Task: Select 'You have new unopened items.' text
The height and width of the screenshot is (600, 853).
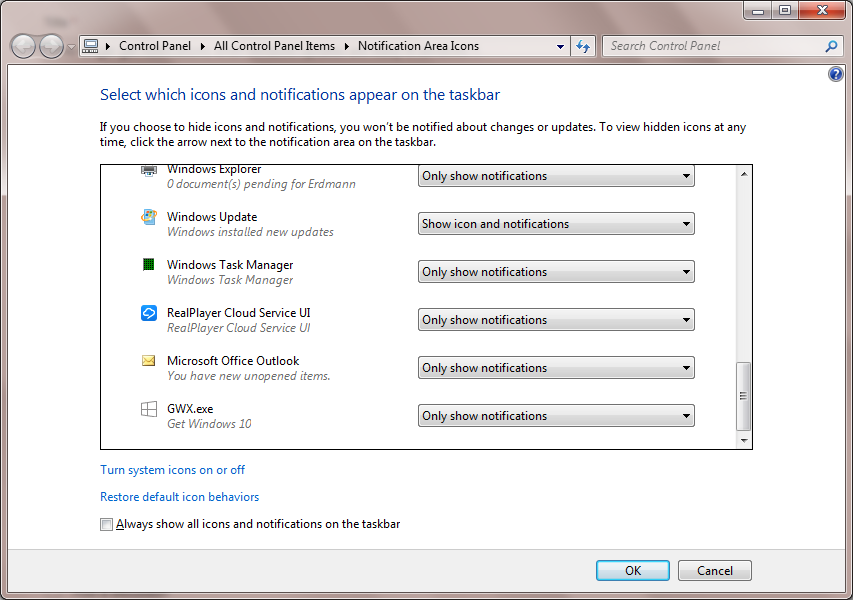Action: tap(249, 376)
